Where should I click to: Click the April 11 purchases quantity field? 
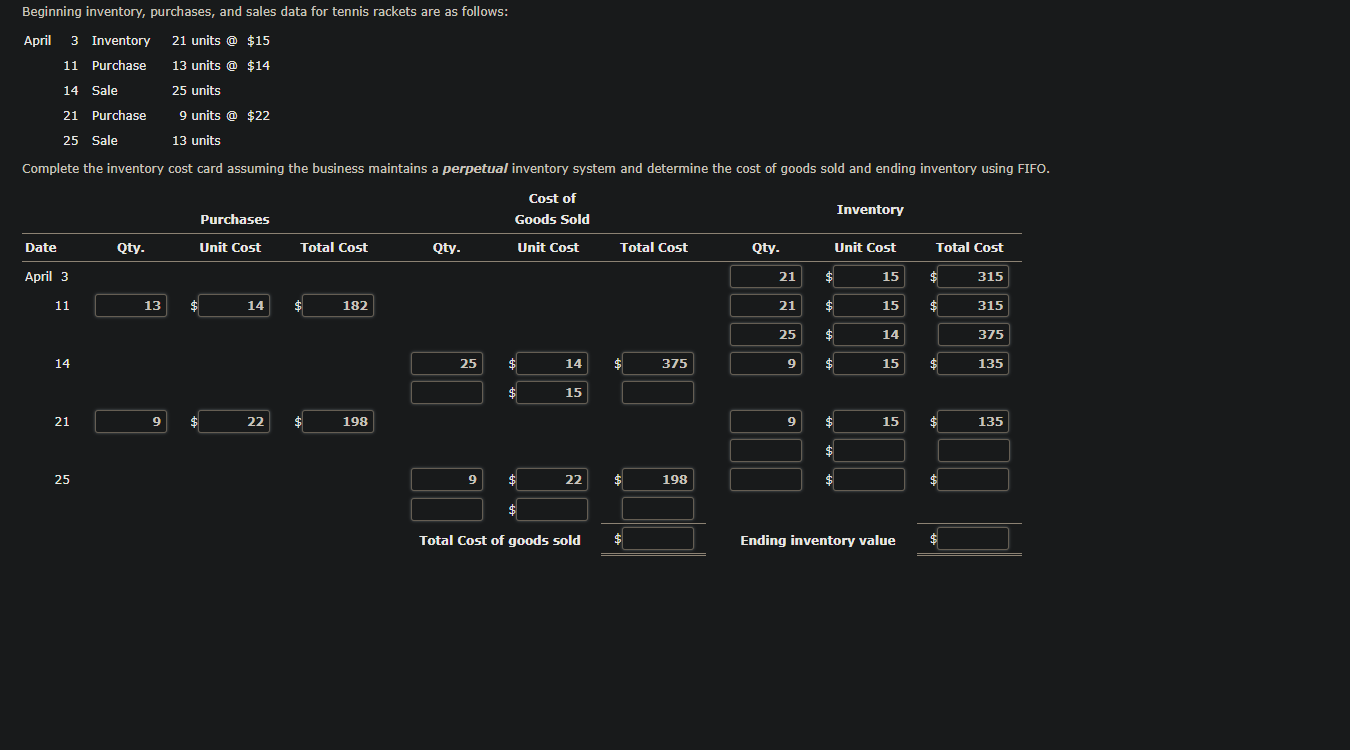131,306
